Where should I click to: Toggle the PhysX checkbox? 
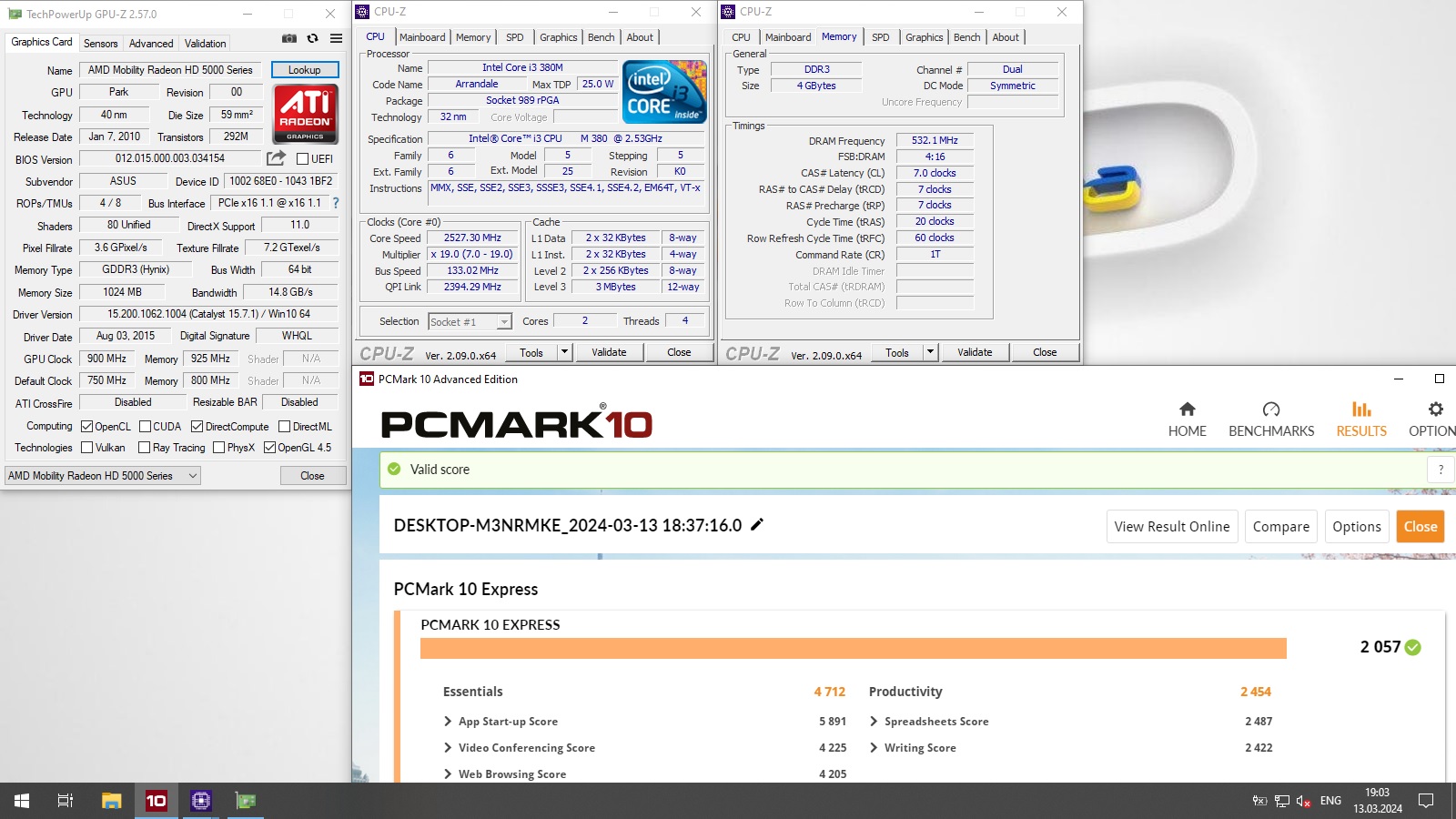coord(218,447)
